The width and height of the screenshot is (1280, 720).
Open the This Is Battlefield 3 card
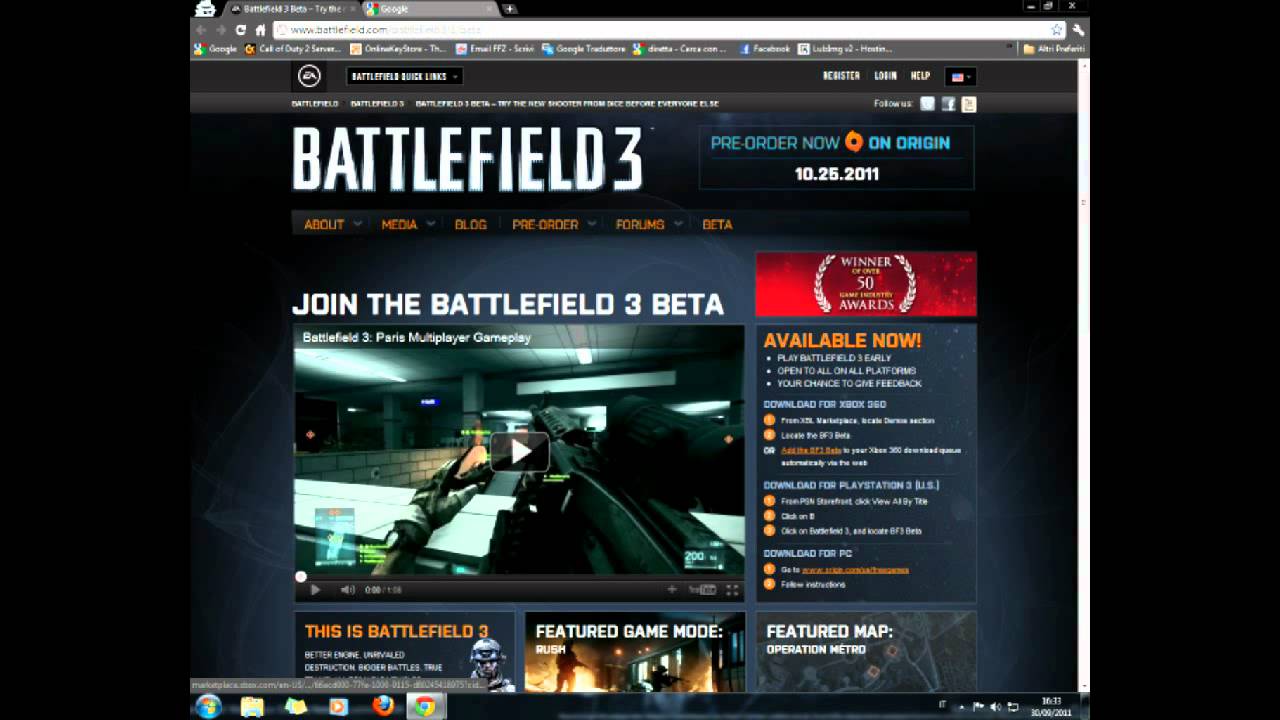pyautogui.click(x=404, y=652)
